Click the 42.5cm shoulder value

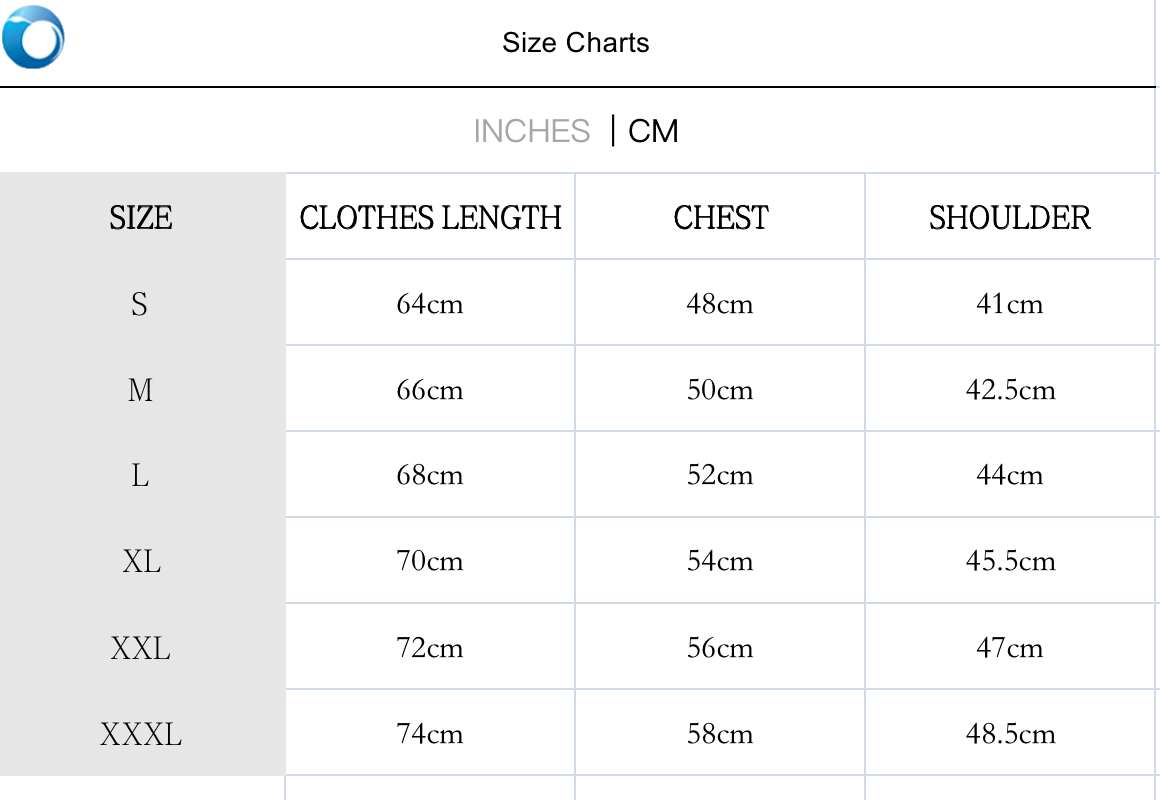[1010, 390]
